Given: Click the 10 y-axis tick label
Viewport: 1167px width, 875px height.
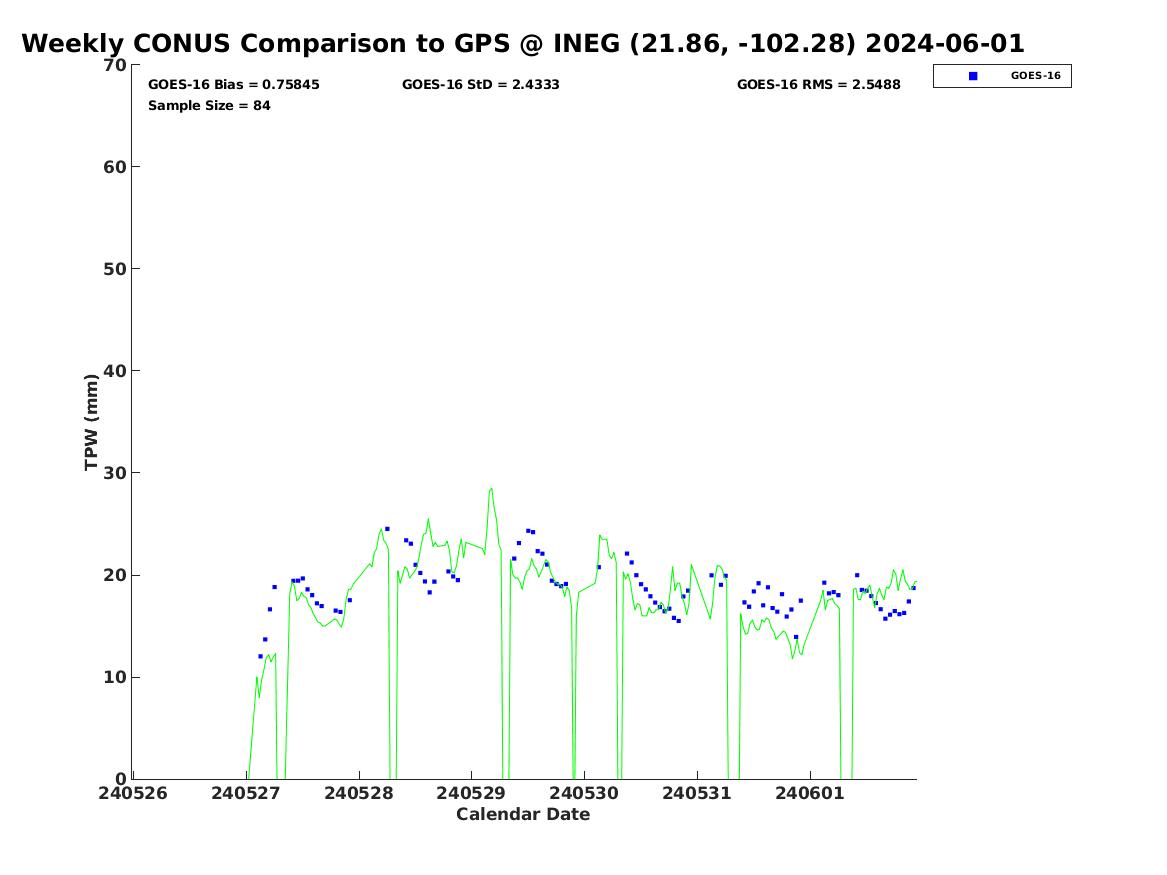Looking at the screenshot, I should point(115,678).
